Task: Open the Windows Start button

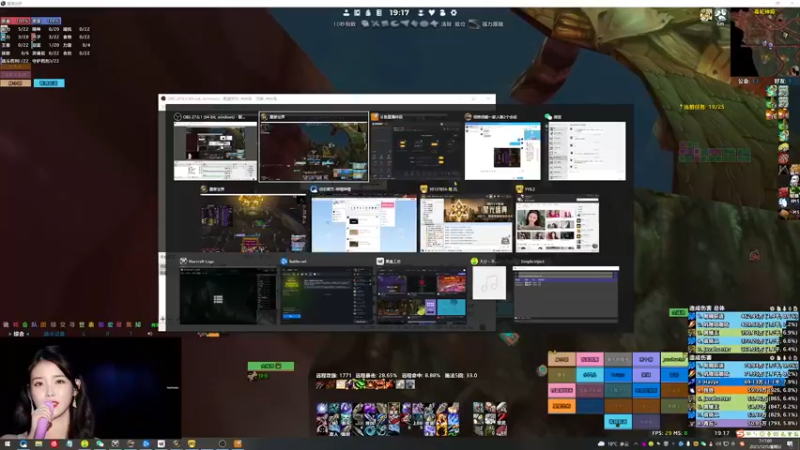Action: click(x=7, y=444)
